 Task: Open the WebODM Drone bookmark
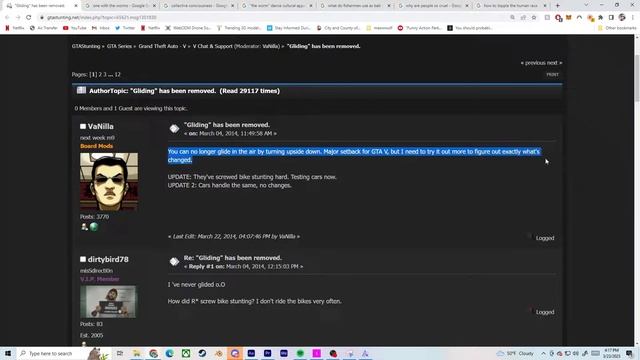point(188,28)
